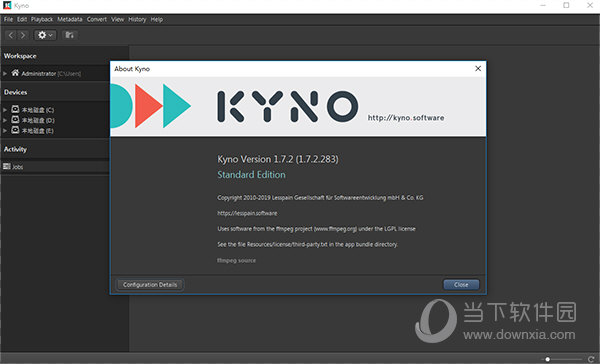Open the Playback menu
This screenshot has height=364, width=600.
(x=42, y=19)
